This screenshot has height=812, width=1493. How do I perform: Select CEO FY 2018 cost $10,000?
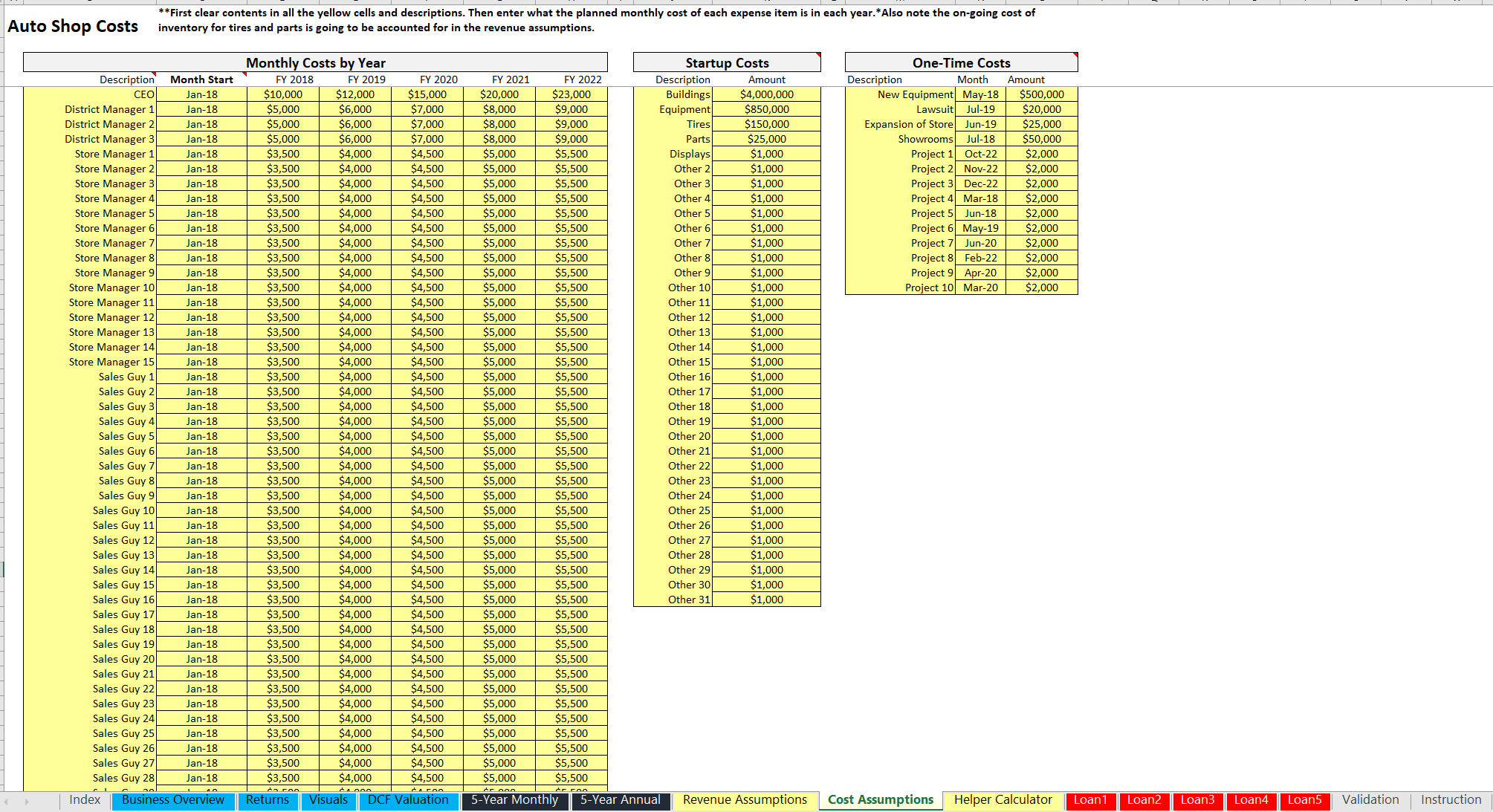(x=283, y=94)
